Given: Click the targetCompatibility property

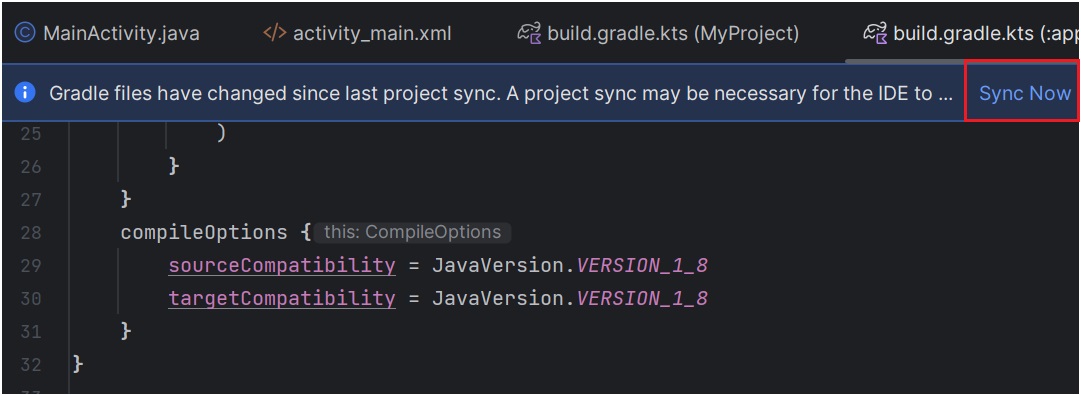Looking at the screenshot, I should tap(282, 298).
